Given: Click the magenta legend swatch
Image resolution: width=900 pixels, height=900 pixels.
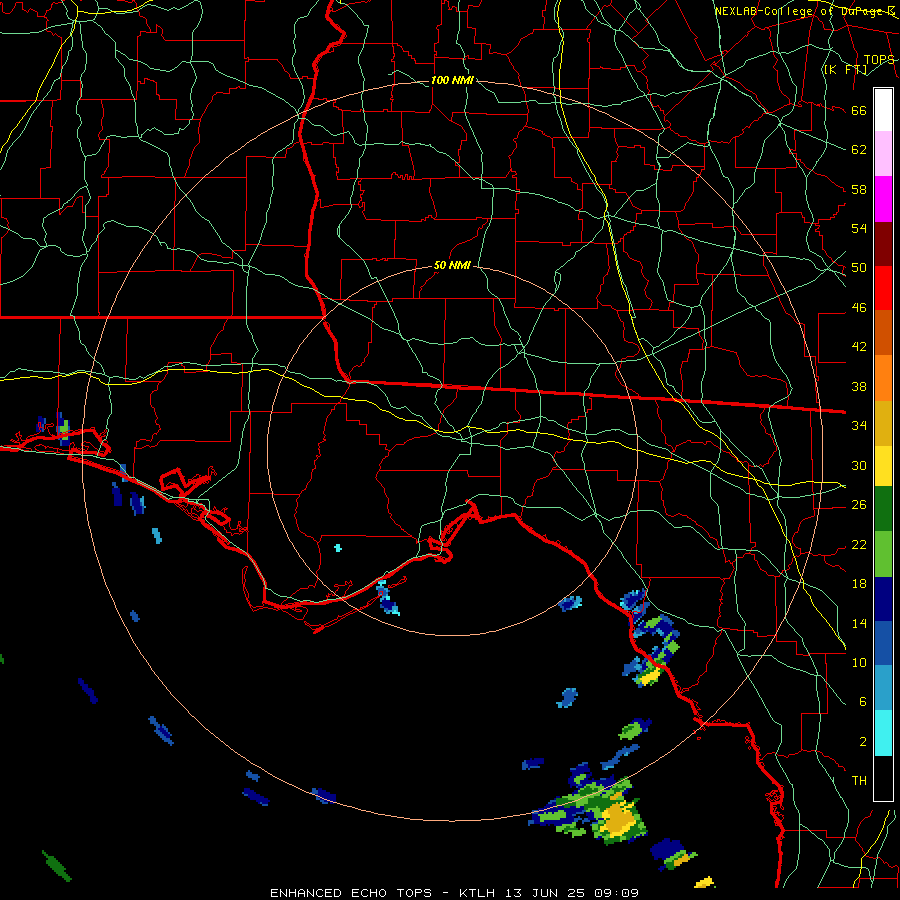Looking at the screenshot, I should click(x=883, y=199).
